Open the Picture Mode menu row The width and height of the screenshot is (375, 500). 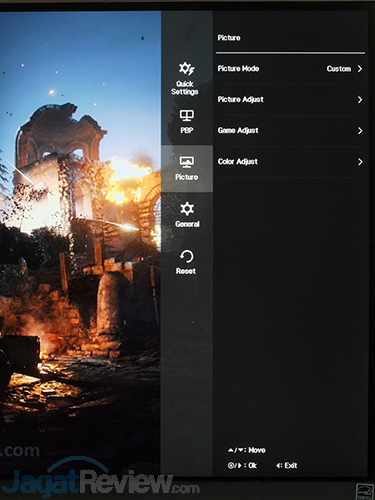(290, 69)
